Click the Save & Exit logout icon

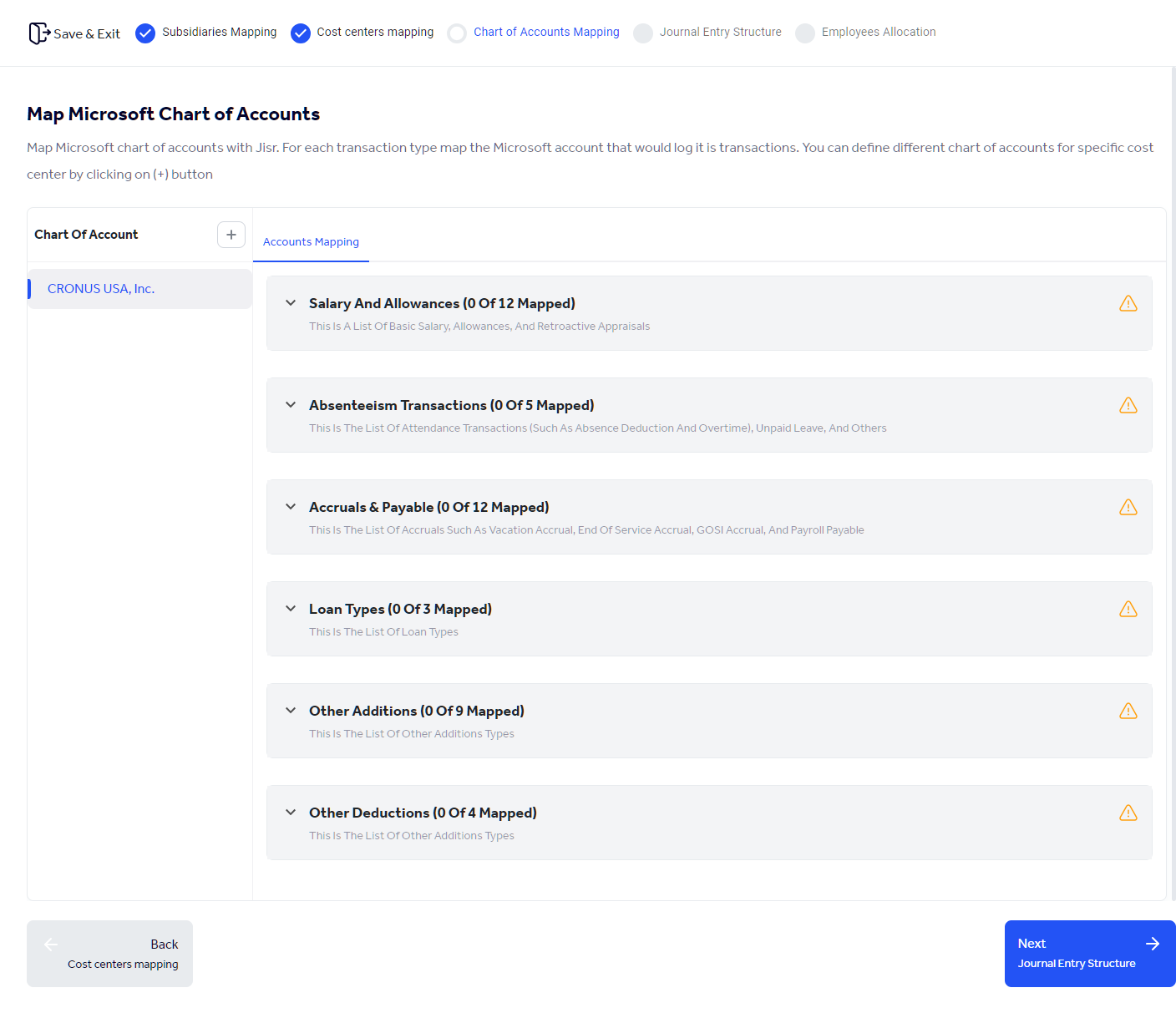pos(39,33)
